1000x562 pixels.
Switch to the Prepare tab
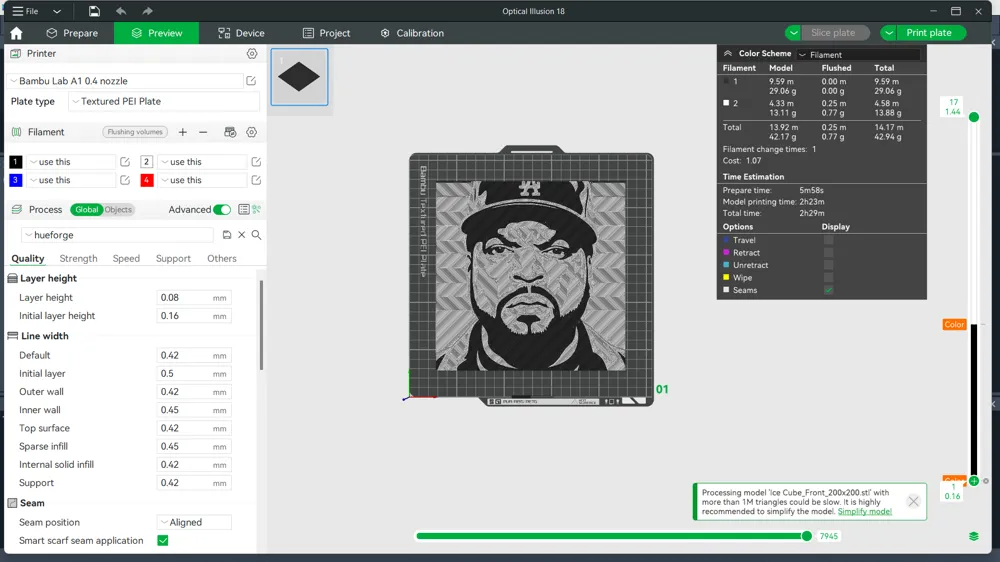point(73,33)
